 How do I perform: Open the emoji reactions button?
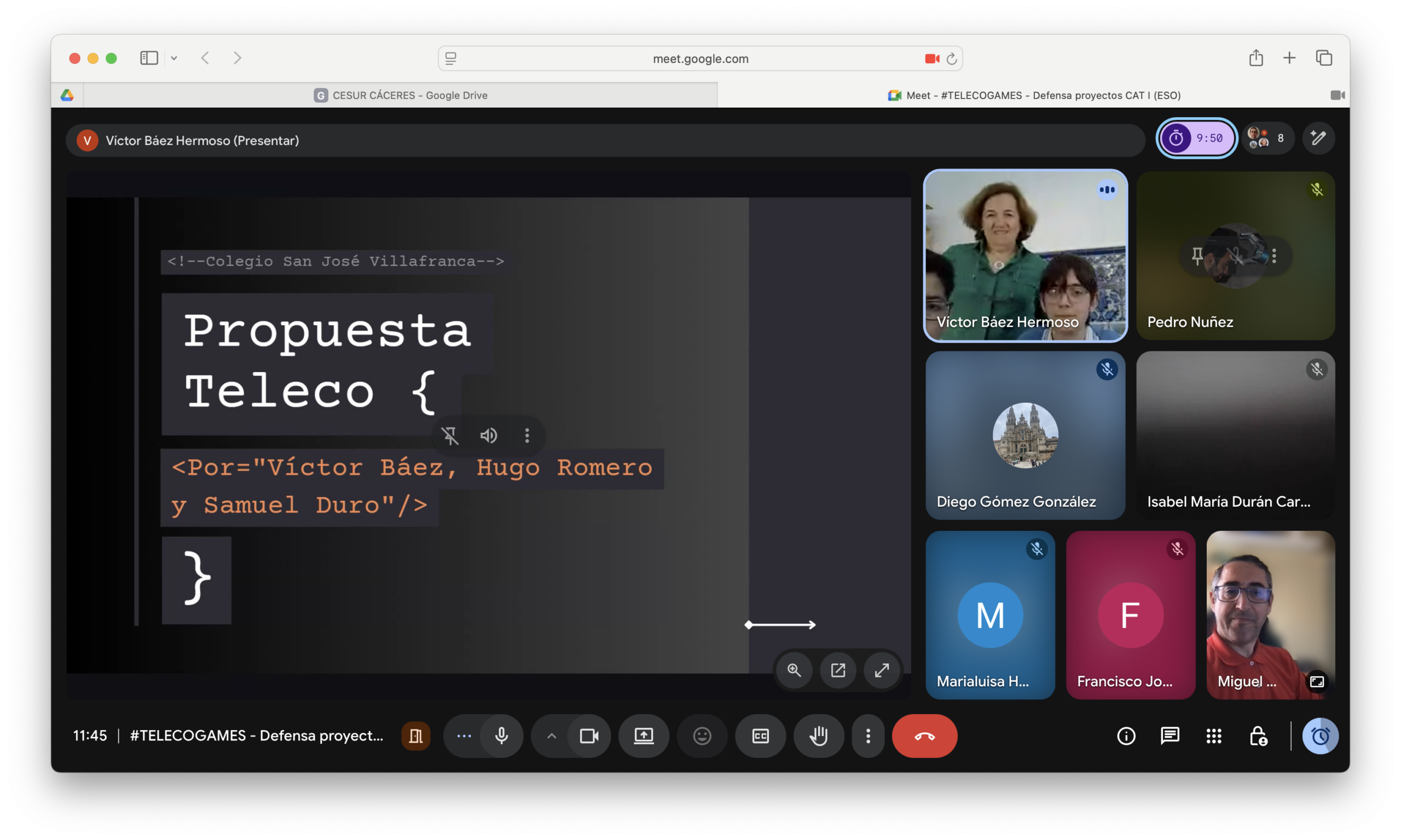click(x=702, y=736)
